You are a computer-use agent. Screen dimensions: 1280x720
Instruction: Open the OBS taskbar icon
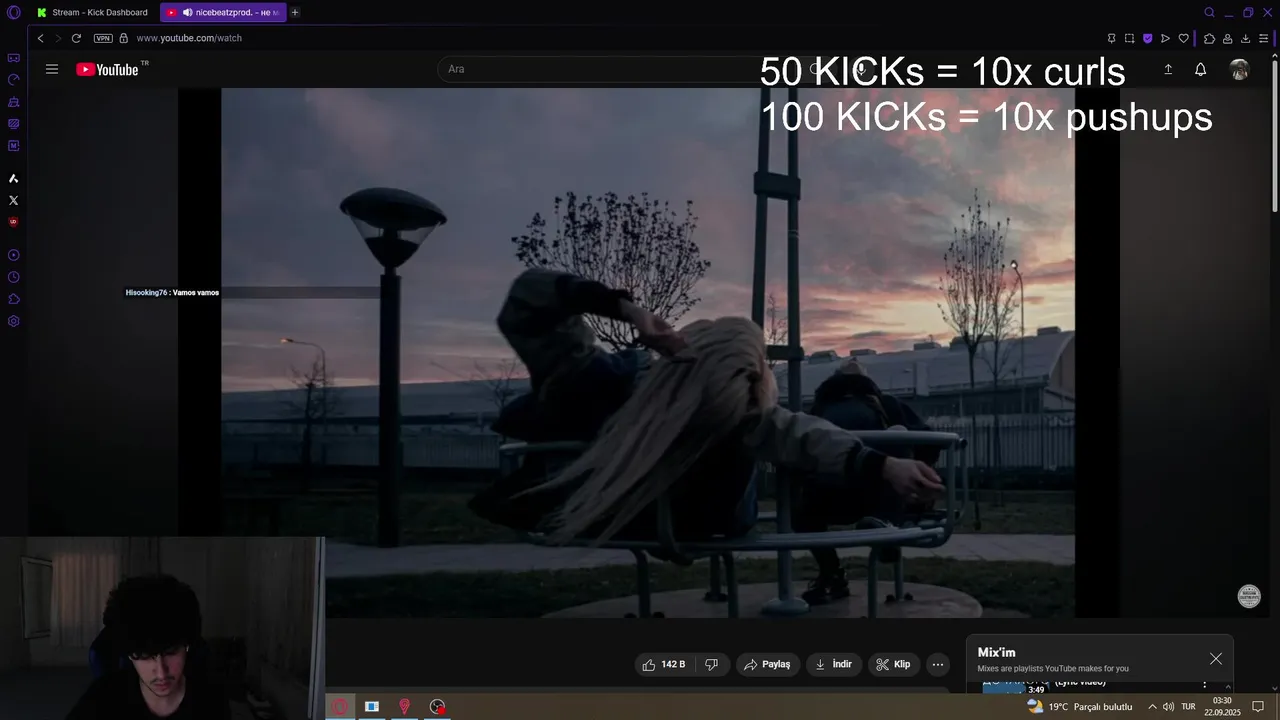click(x=438, y=707)
